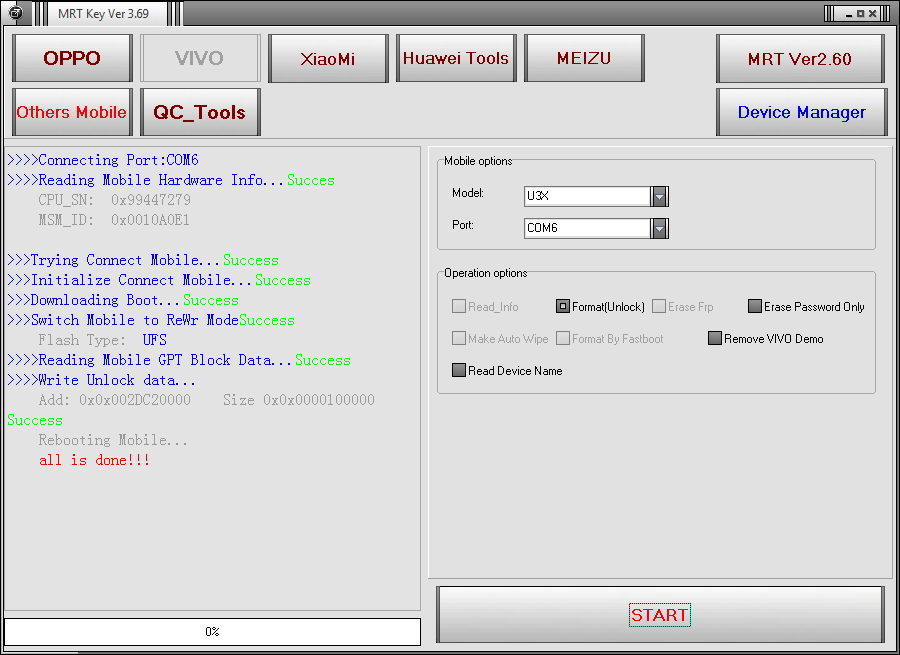900x655 pixels.
Task: Open QC_Tools section
Action: (200, 112)
